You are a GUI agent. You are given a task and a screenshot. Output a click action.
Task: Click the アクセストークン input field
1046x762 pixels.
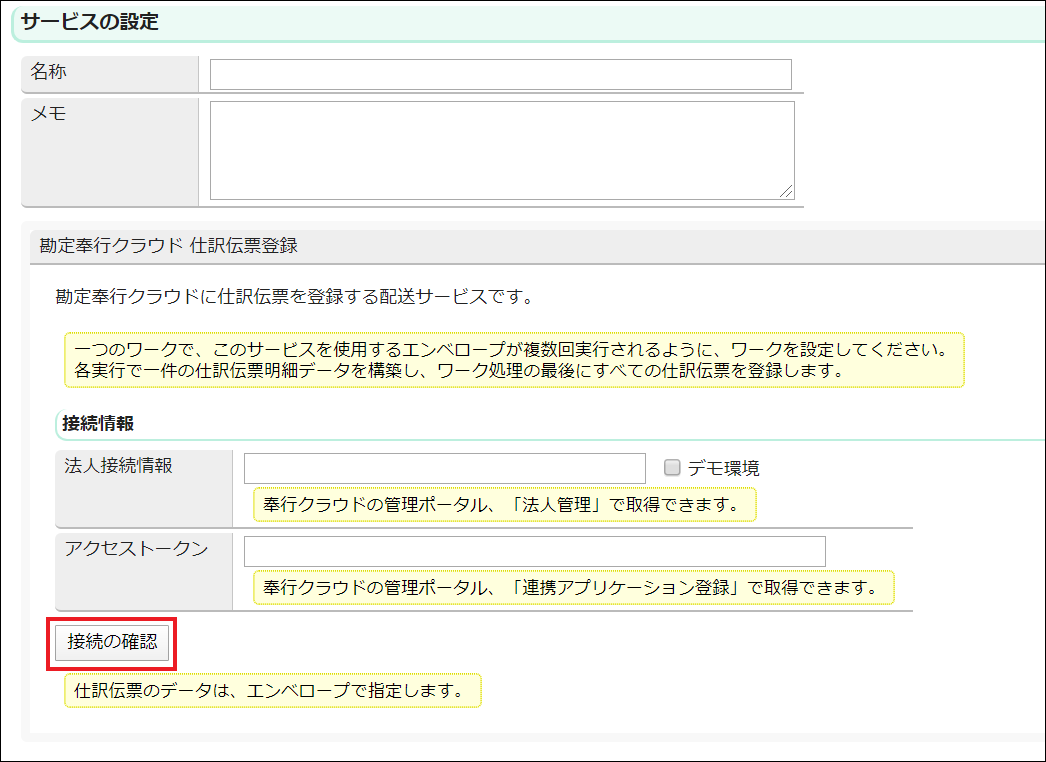534,551
